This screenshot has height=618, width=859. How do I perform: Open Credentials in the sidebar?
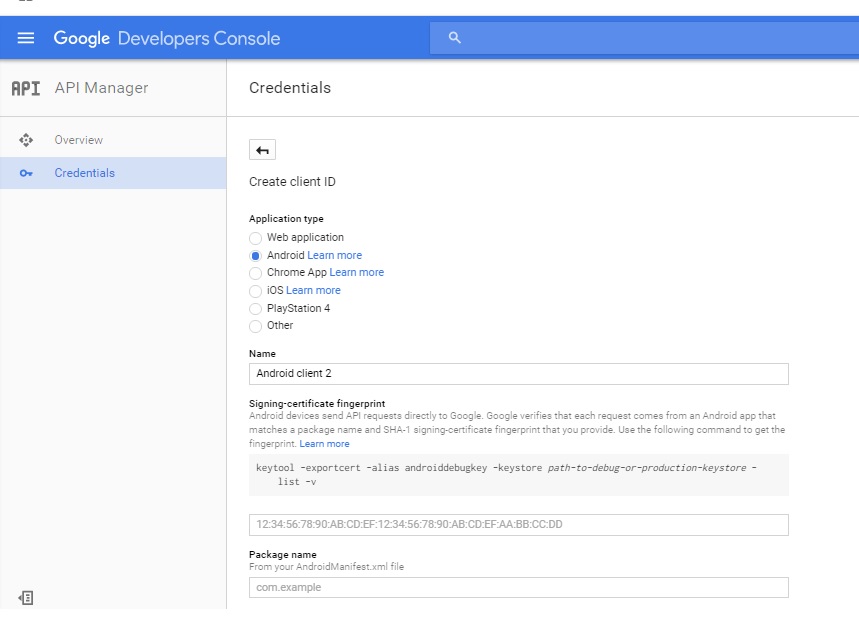[84, 173]
